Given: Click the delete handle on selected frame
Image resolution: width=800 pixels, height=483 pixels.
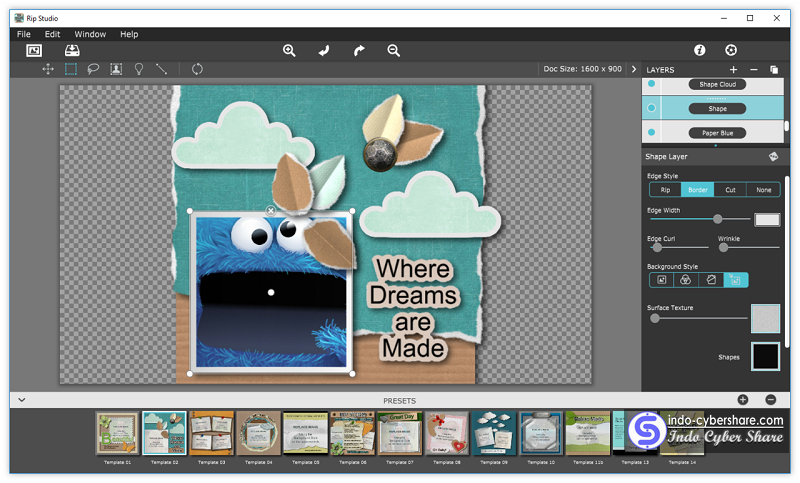Looking at the screenshot, I should pos(271,210).
